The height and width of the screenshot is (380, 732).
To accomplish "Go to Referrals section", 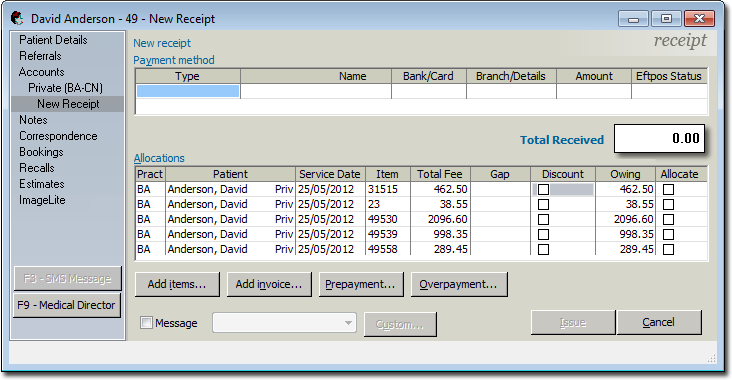I will pos(40,56).
